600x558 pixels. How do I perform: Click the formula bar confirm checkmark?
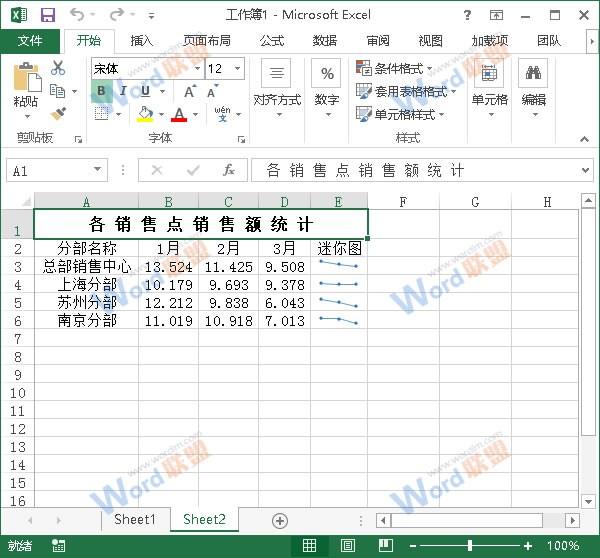click(x=193, y=170)
